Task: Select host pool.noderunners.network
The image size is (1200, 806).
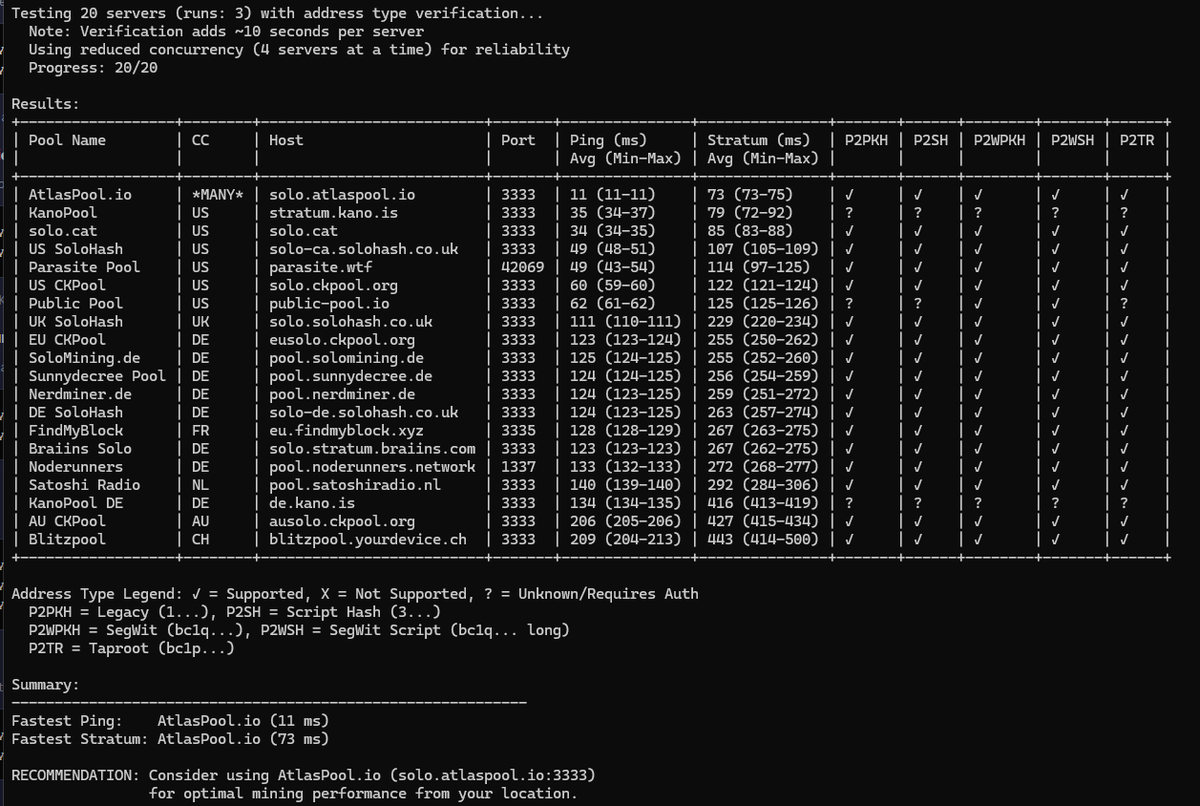Action: pos(372,466)
